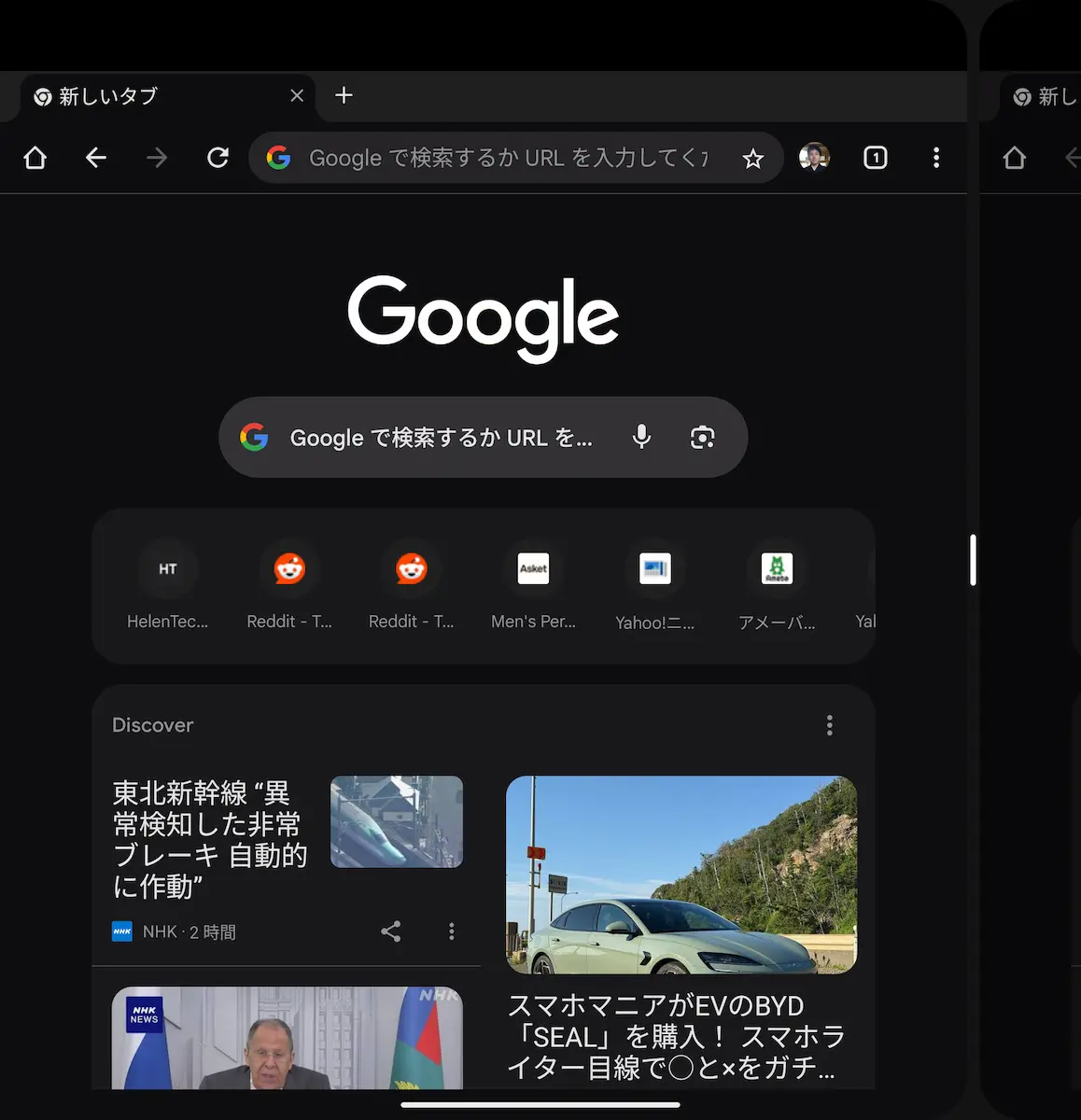The height and width of the screenshot is (1120, 1081).
Task: Open the スマホマニアがEVのBYD headline
Action: (677, 1036)
